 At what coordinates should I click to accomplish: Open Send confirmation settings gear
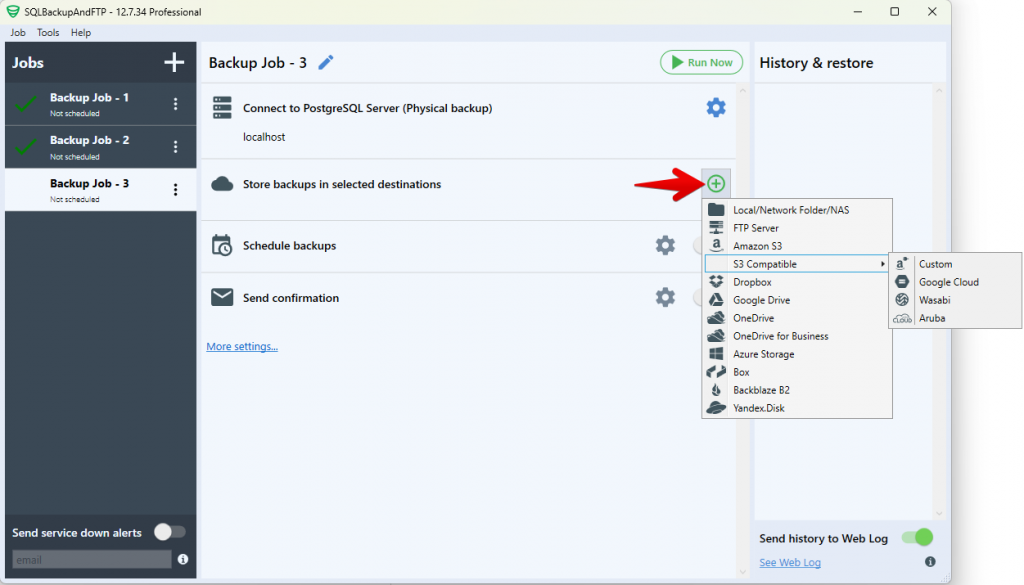point(665,298)
